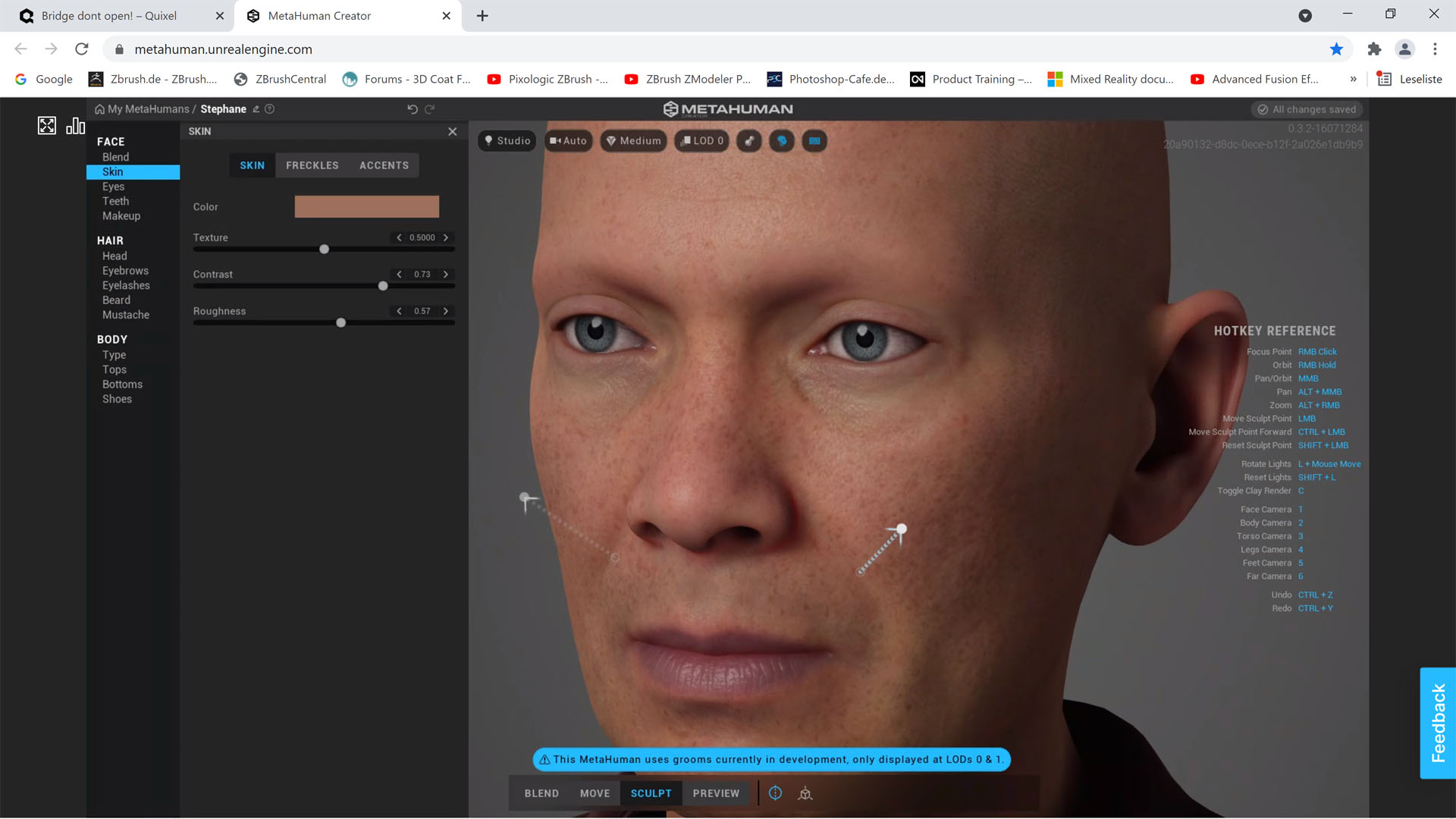This screenshot has width=1456, height=819.
Task: Open Face Makeup section
Action: click(x=121, y=216)
